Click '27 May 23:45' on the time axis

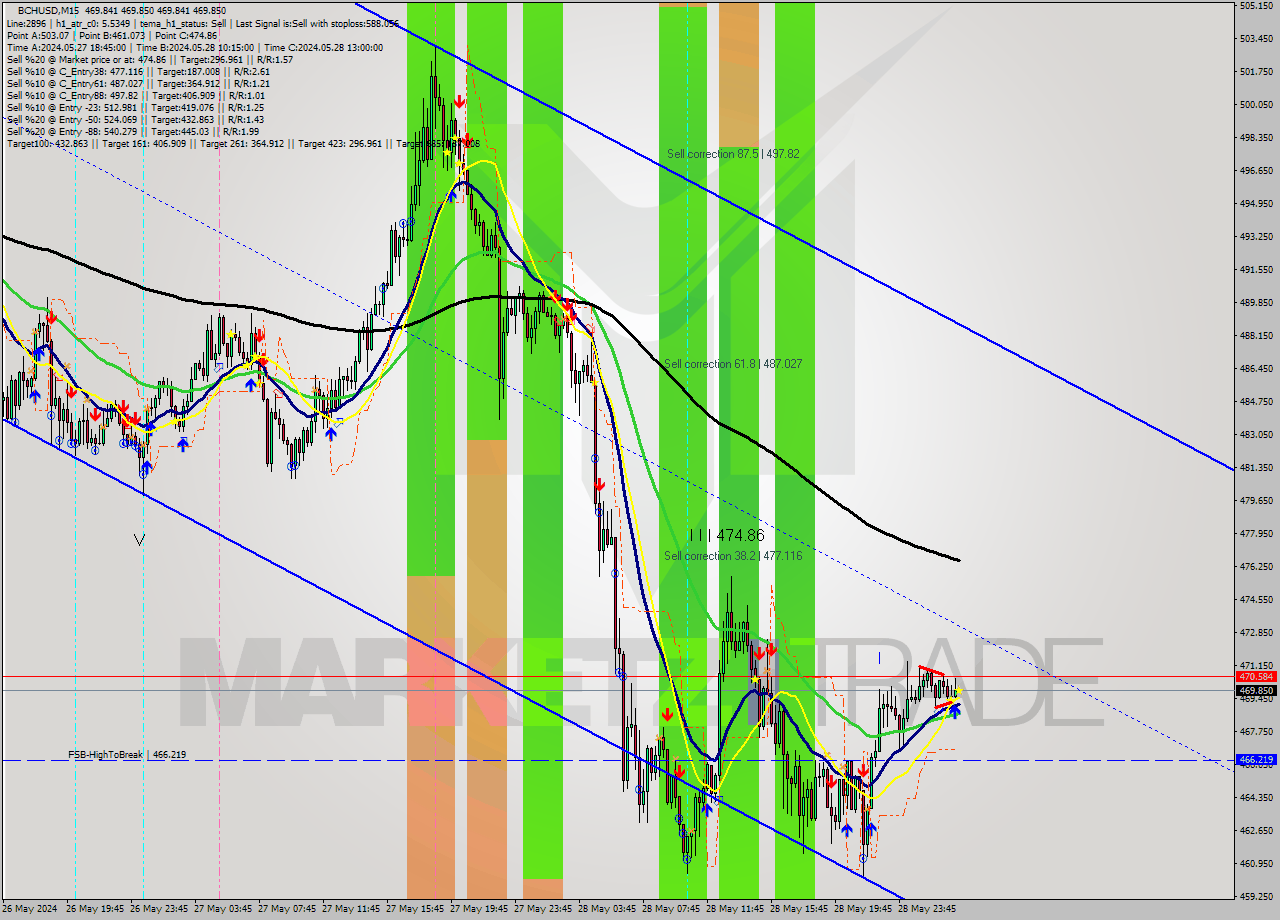(543, 910)
